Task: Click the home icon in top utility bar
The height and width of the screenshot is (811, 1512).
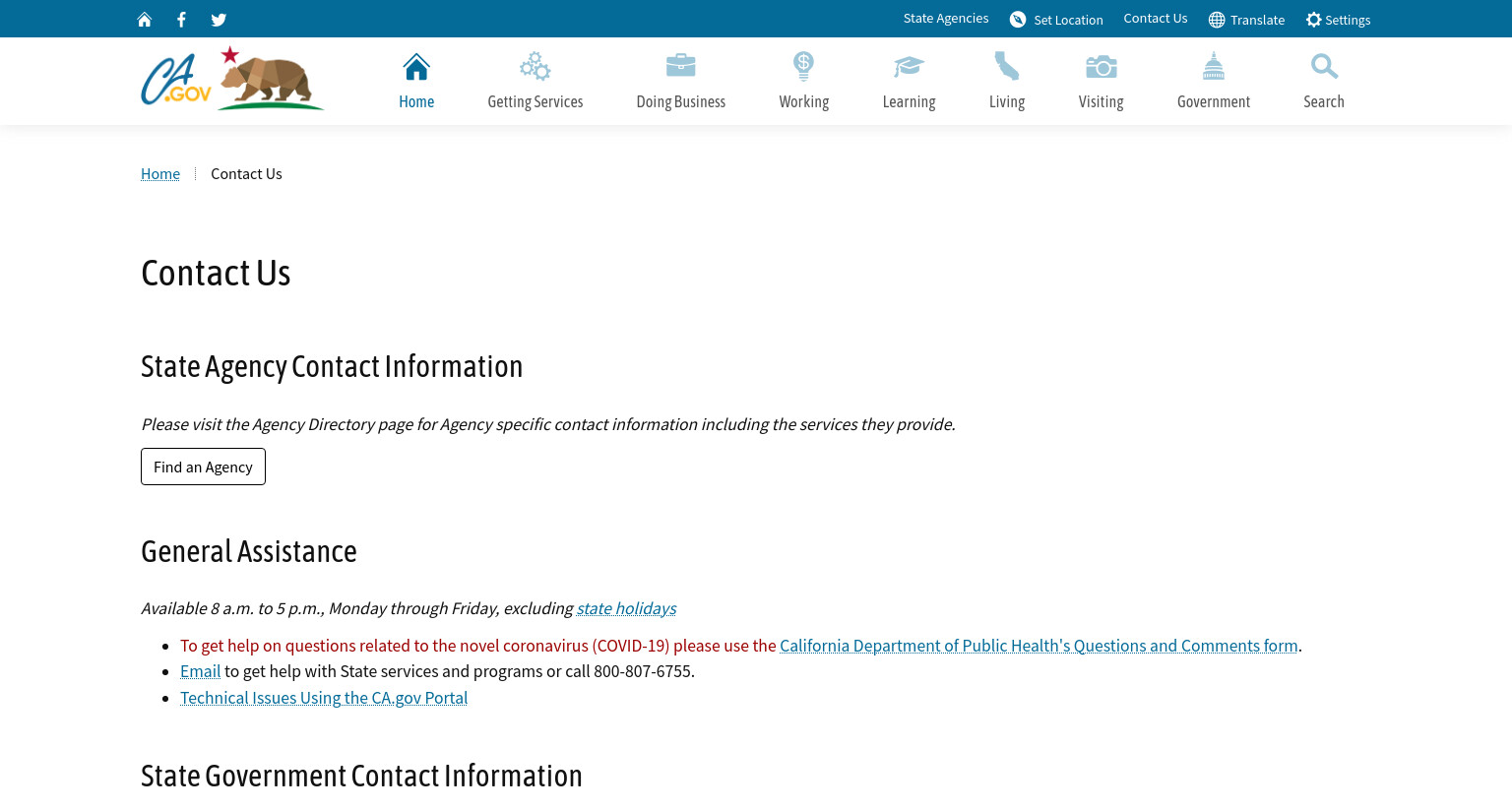Action: pyautogui.click(x=145, y=20)
